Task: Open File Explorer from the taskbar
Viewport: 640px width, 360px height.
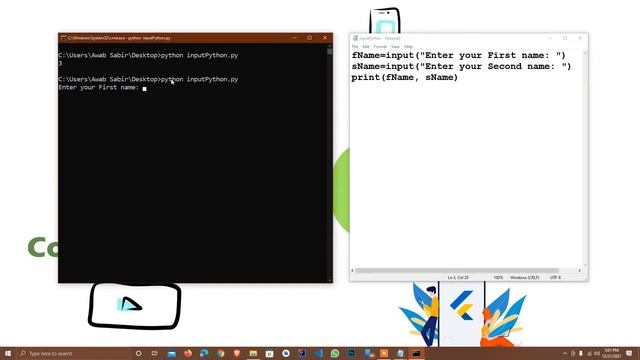Action: click(253, 353)
